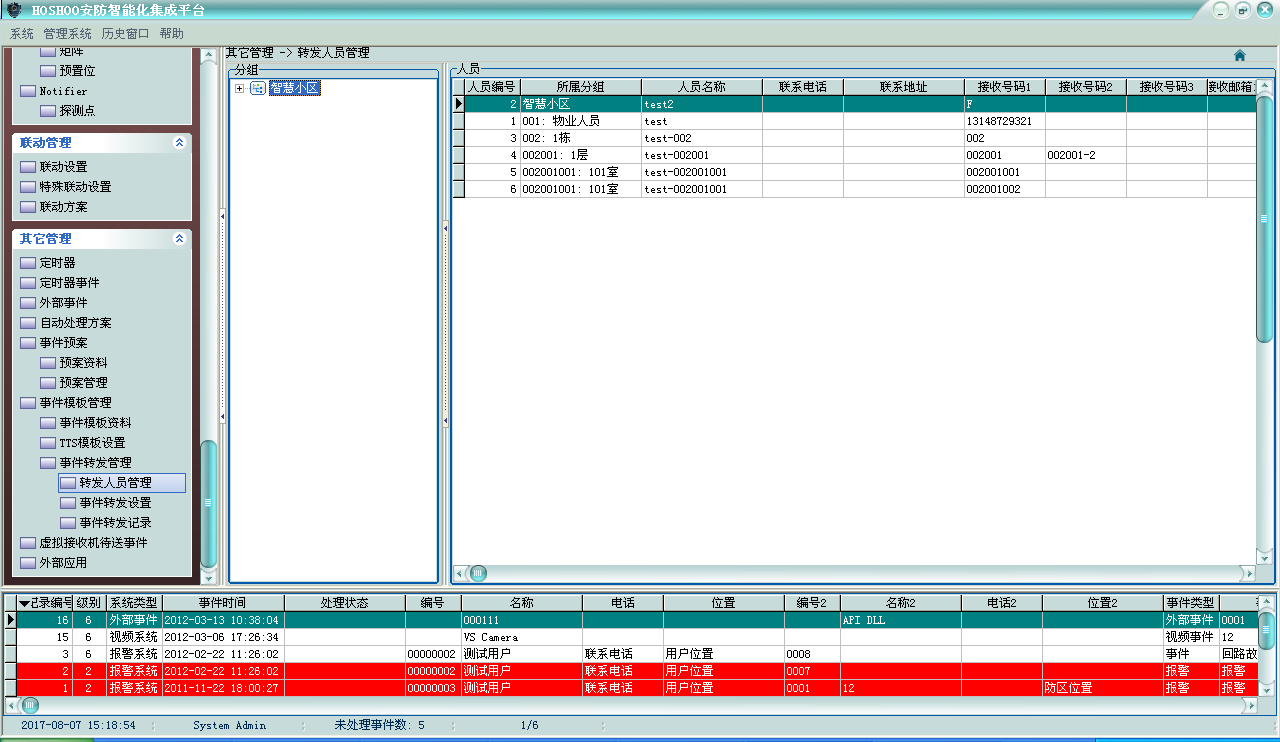Click the home icon at top right
Image resolution: width=1280 pixels, height=742 pixels.
tap(1240, 56)
